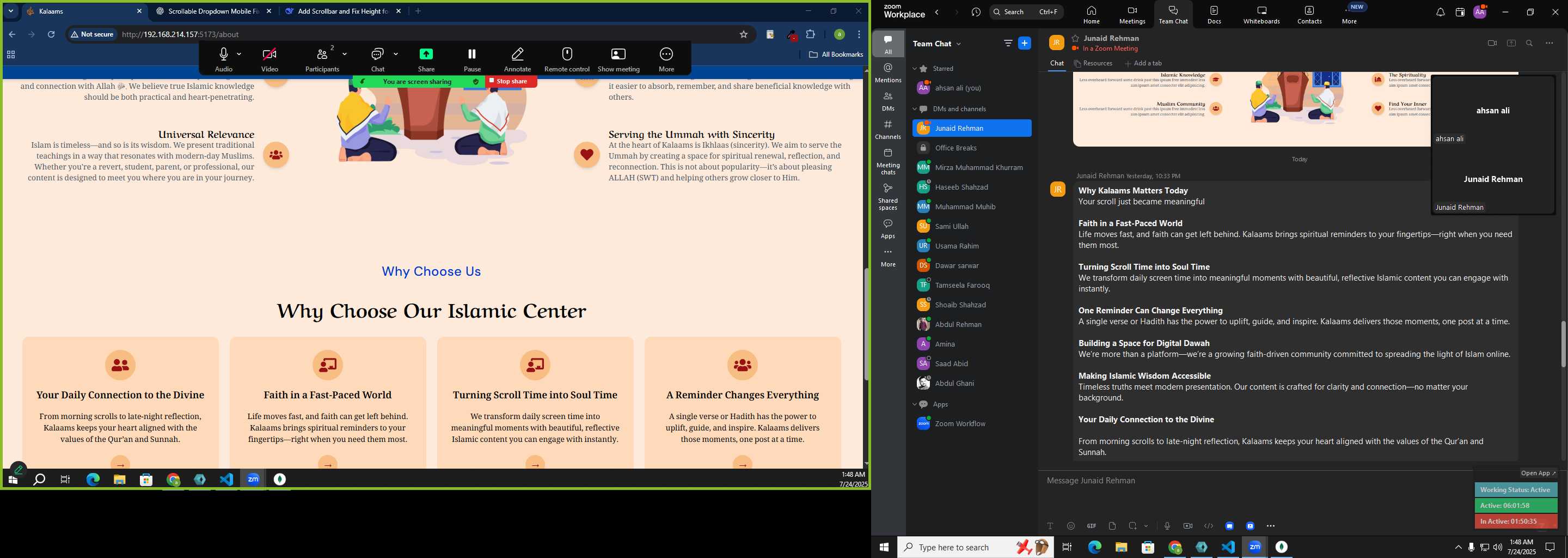Star Junaid Rehman chat as favorite
This screenshot has width=1568, height=558.
tap(1076, 38)
